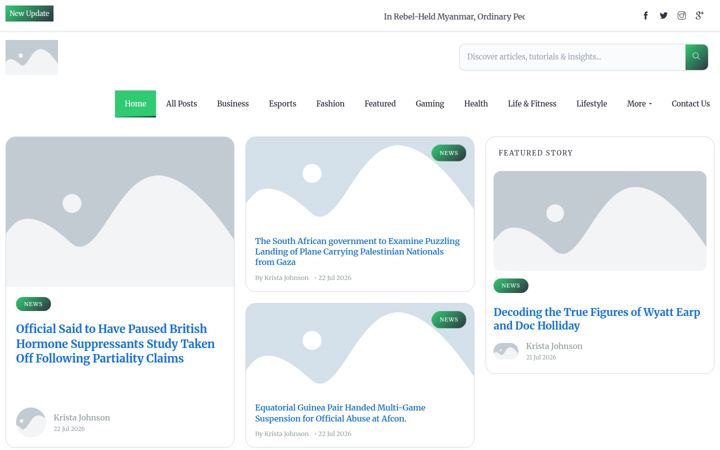
Task: Open Decoding Wyatt Earp featured story headline
Action: (596, 319)
